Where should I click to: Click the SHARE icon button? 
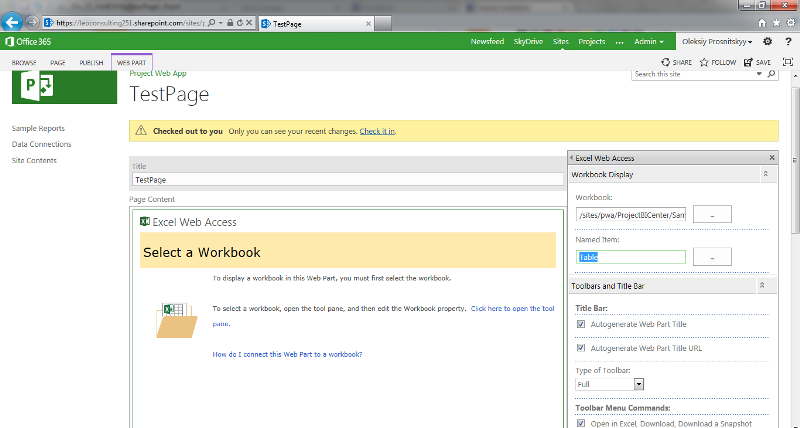(x=677, y=62)
